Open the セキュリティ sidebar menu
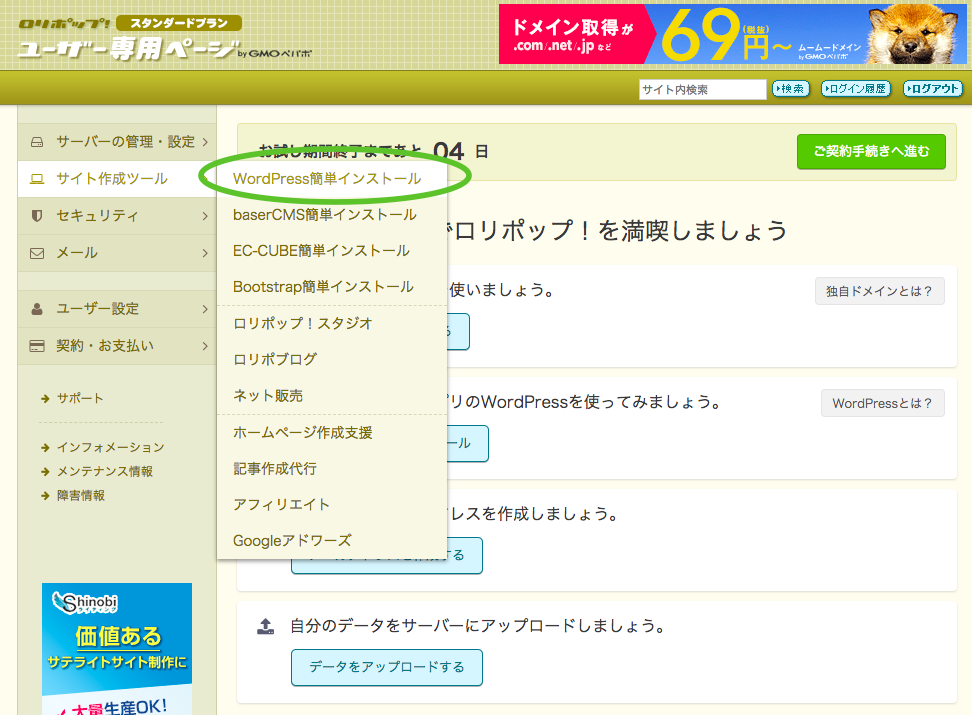 click(117, 216)
